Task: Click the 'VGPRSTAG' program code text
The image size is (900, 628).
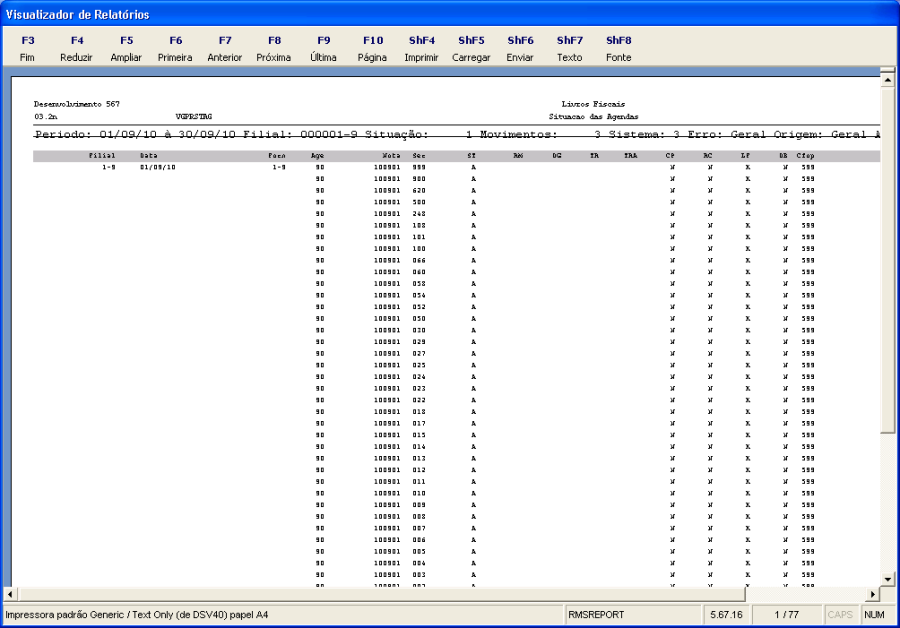Action: coord(194,117)
